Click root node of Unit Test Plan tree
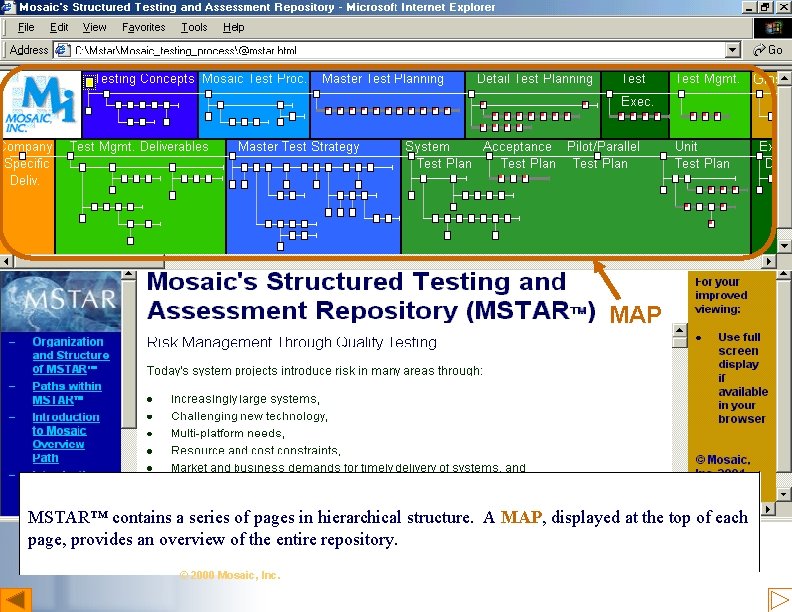Image resolution: width=792 pixels, height=612 pixels. [x=664, y=156]
